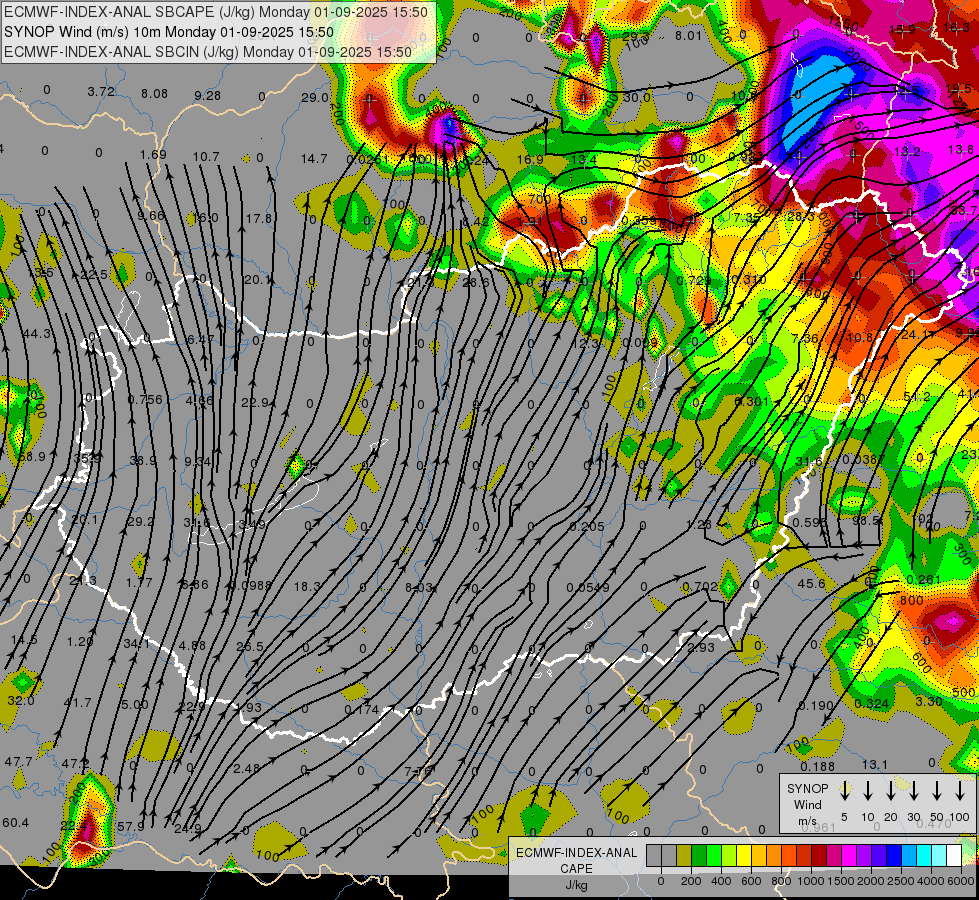Click the map value '29.0'
The width and height of the screenshot is (979, 900).
[315, 97]
